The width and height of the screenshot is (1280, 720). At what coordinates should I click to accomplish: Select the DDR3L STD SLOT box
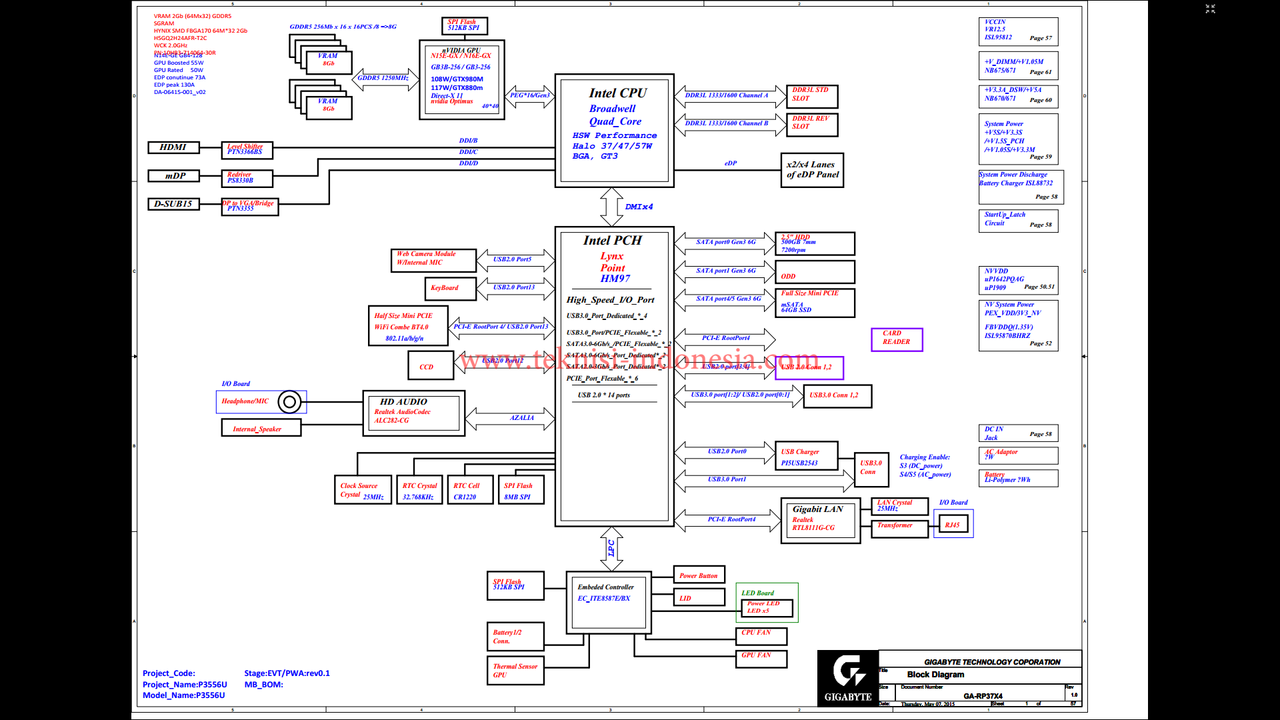(813, 96)
